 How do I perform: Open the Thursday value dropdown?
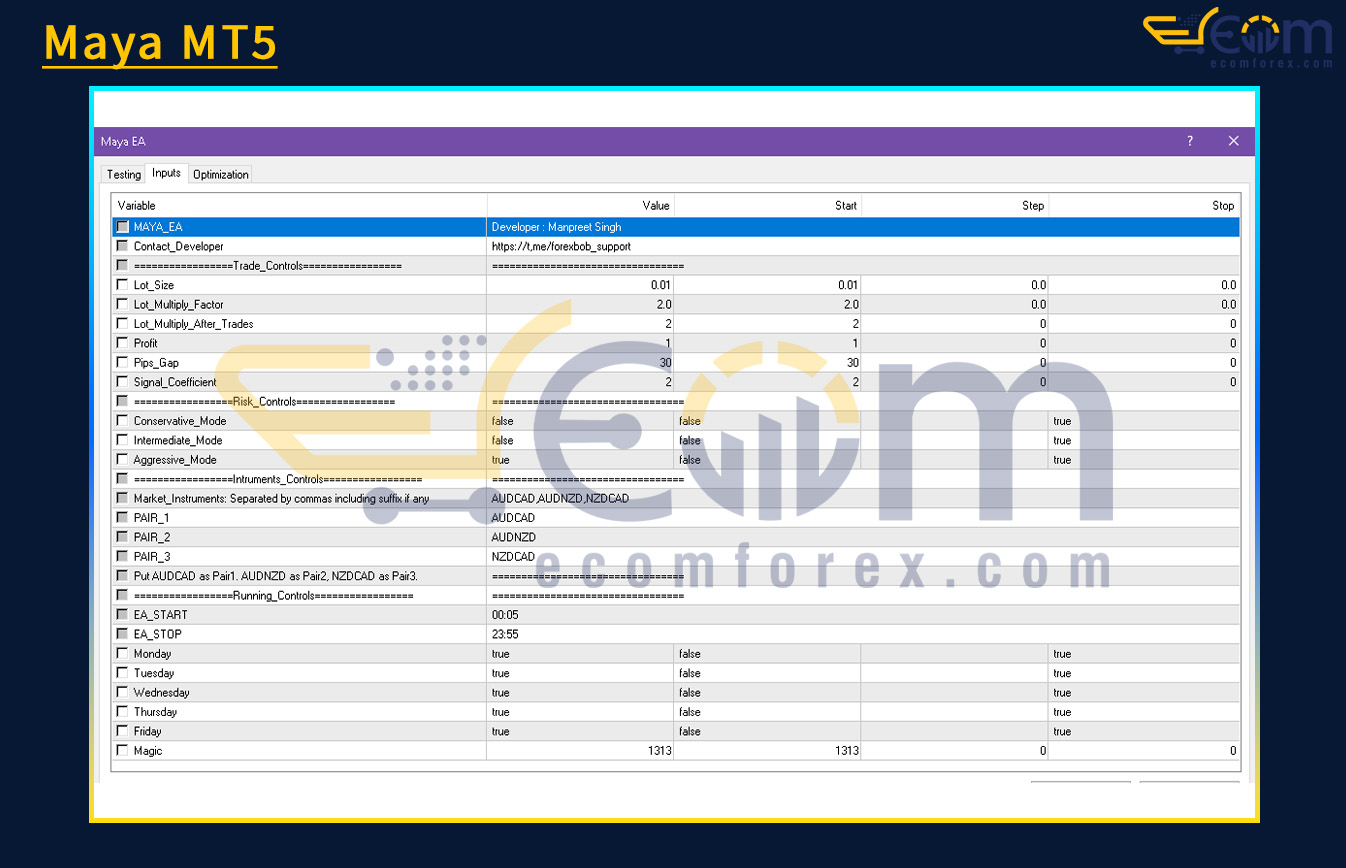click(581, 712)
